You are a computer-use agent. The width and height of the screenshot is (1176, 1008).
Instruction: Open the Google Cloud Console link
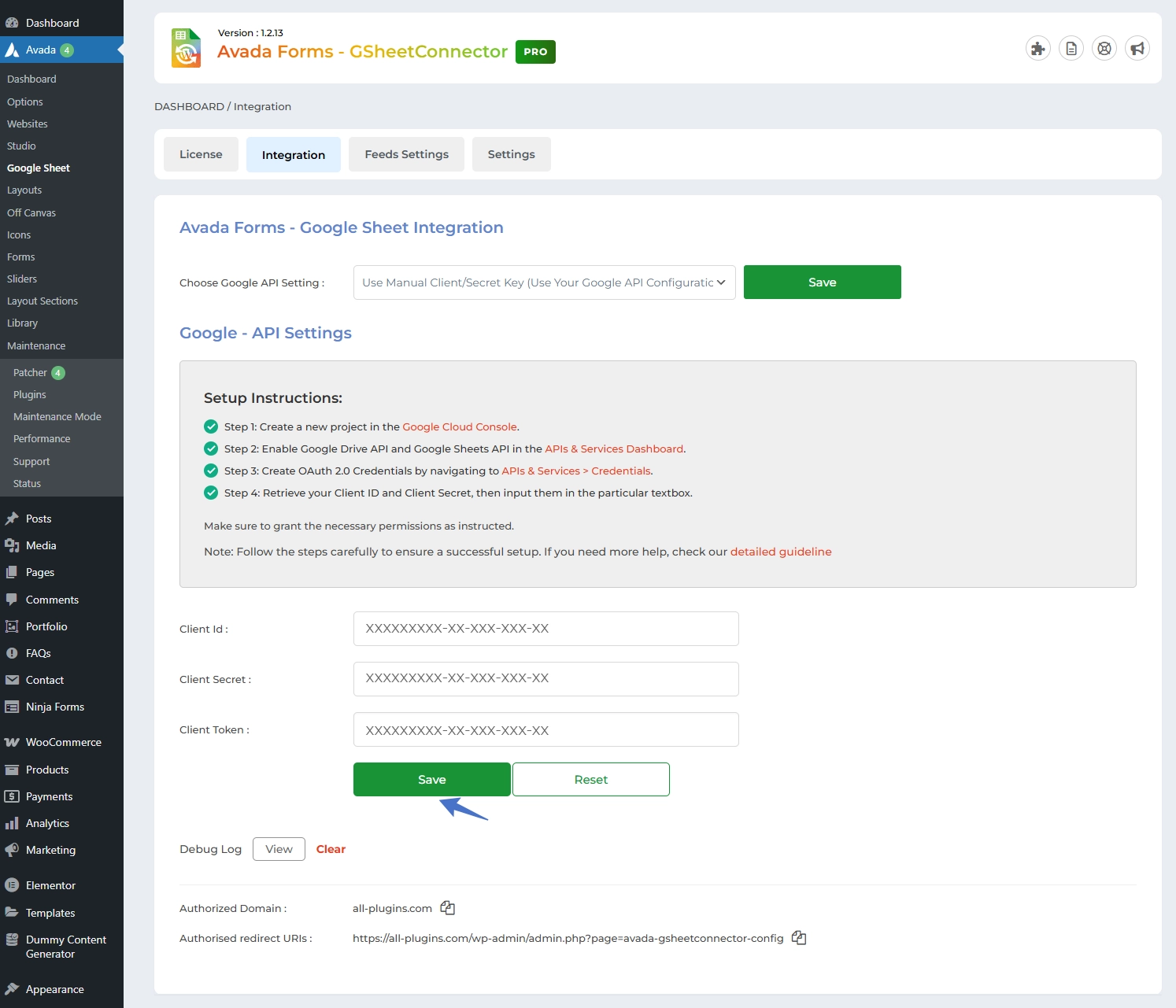click(x=459, y=426)
